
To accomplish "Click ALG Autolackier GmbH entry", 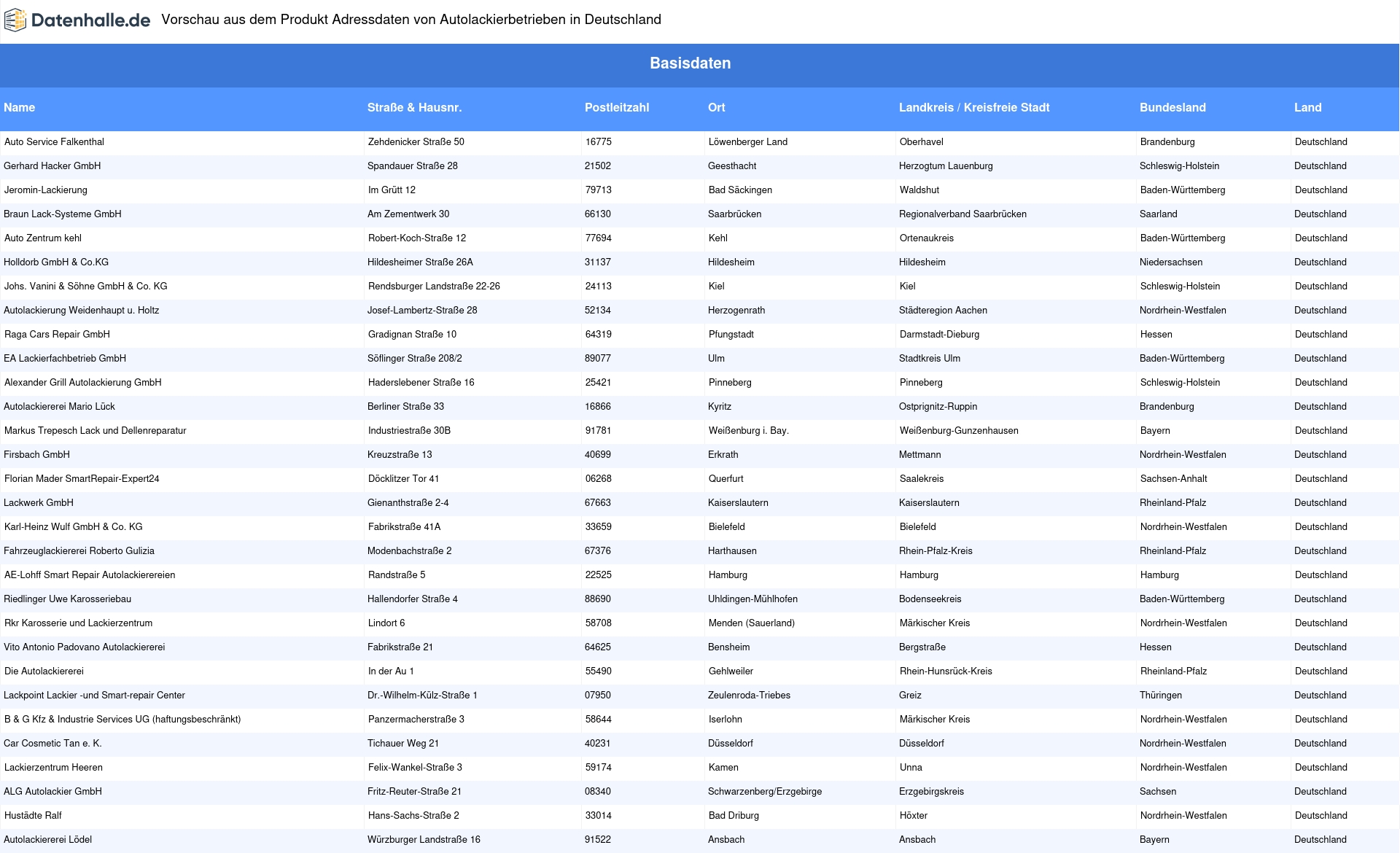I will pos(53,792).
